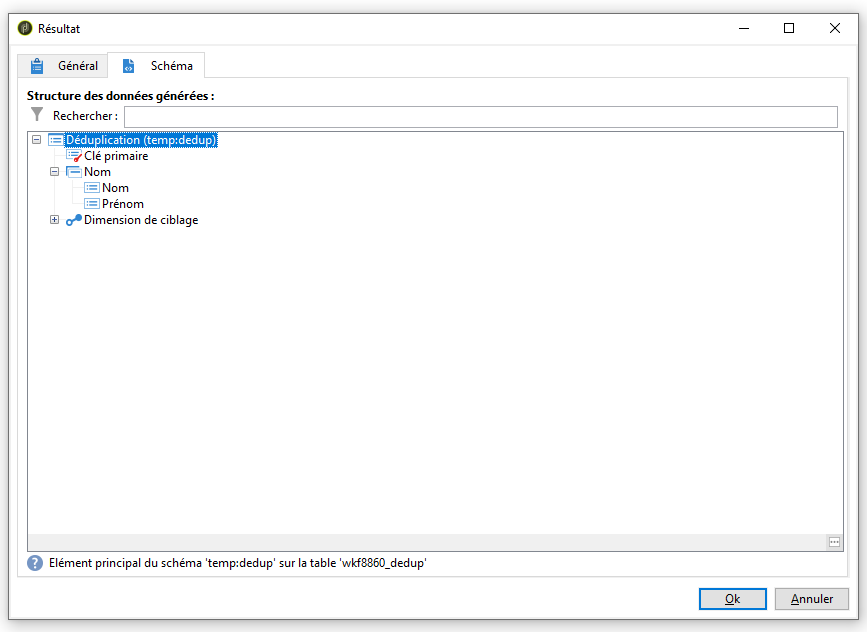Collapse the Déduplication (temp:dedup) root node

tap(36, 140)
